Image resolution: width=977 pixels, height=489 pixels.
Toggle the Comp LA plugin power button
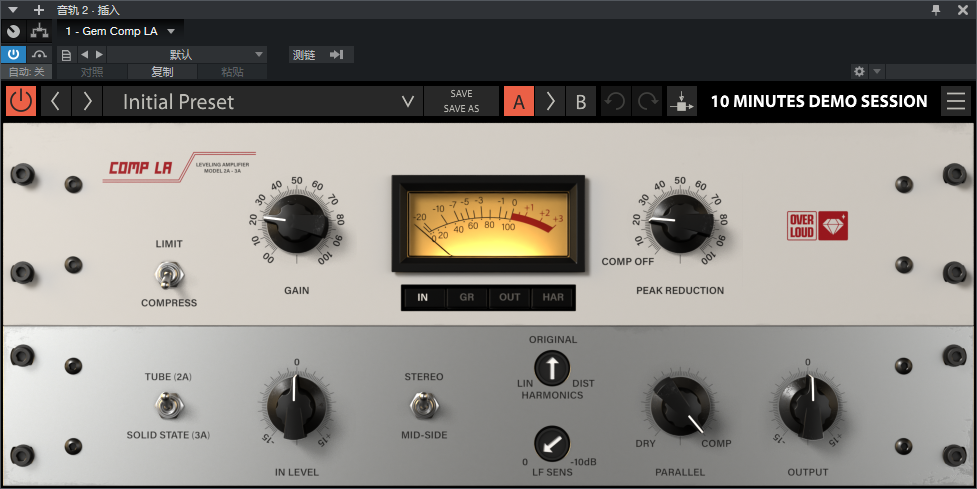[x=21, y=101]
